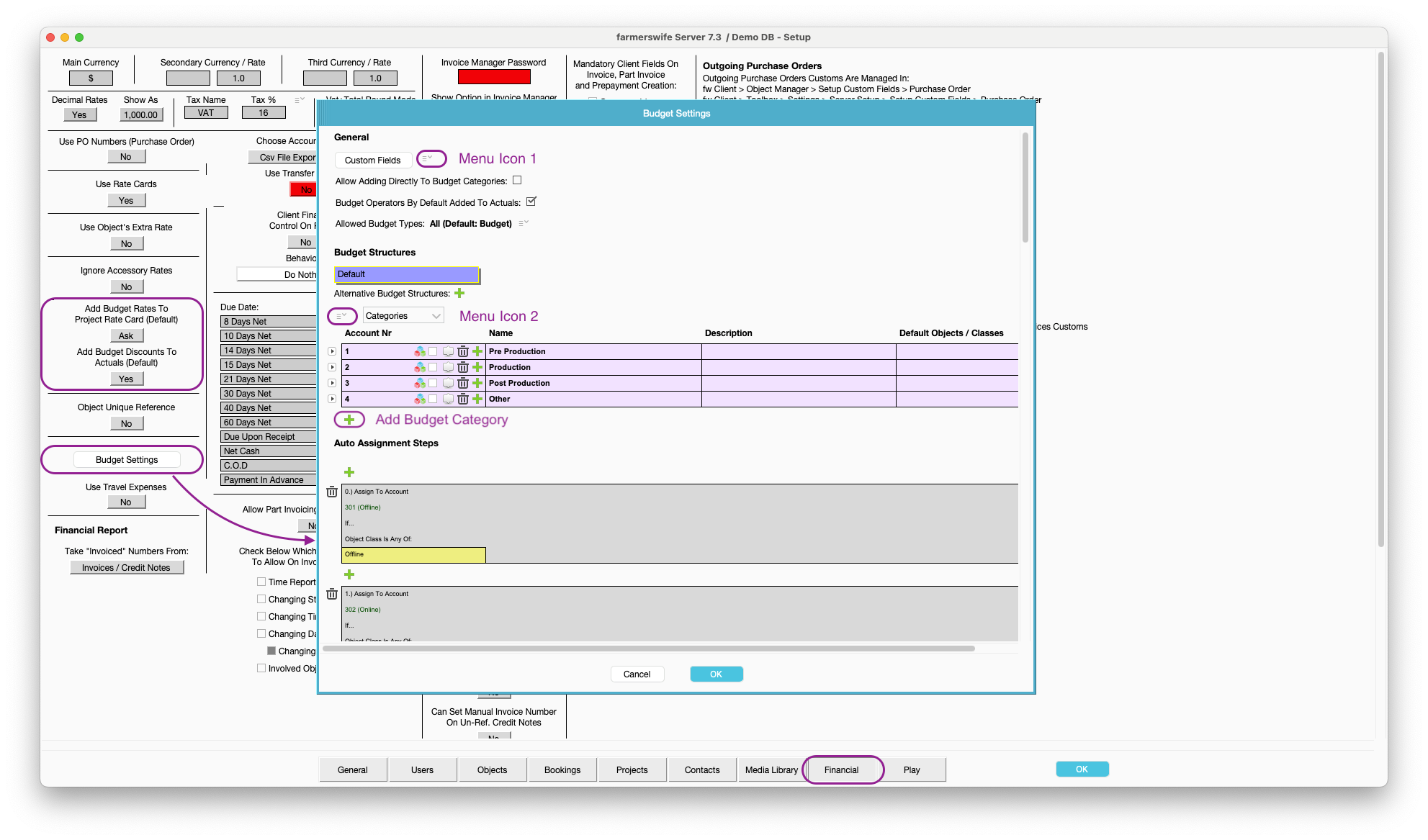This screenshot has width=1428, height=840.
Task: Click the colored cubes icon on Production row
Action: pyautogui.click(x=420, y=368)
